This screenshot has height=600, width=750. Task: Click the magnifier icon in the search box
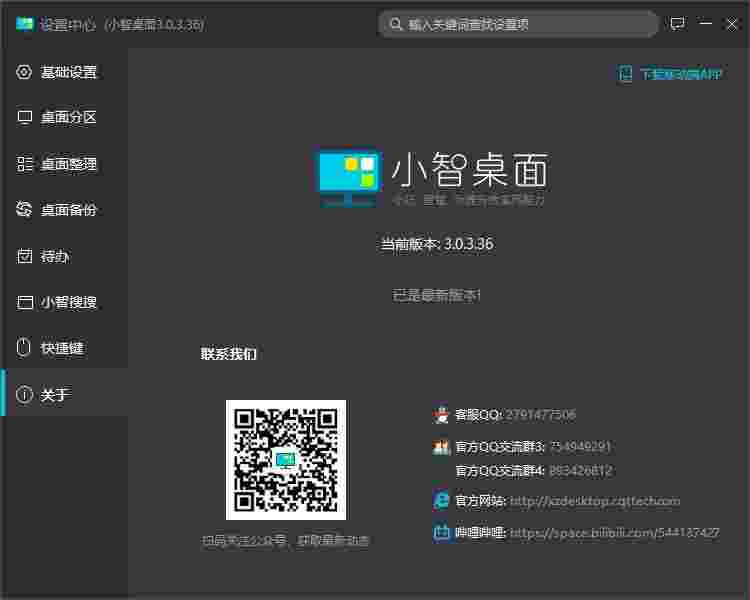[x=395, y=23]
